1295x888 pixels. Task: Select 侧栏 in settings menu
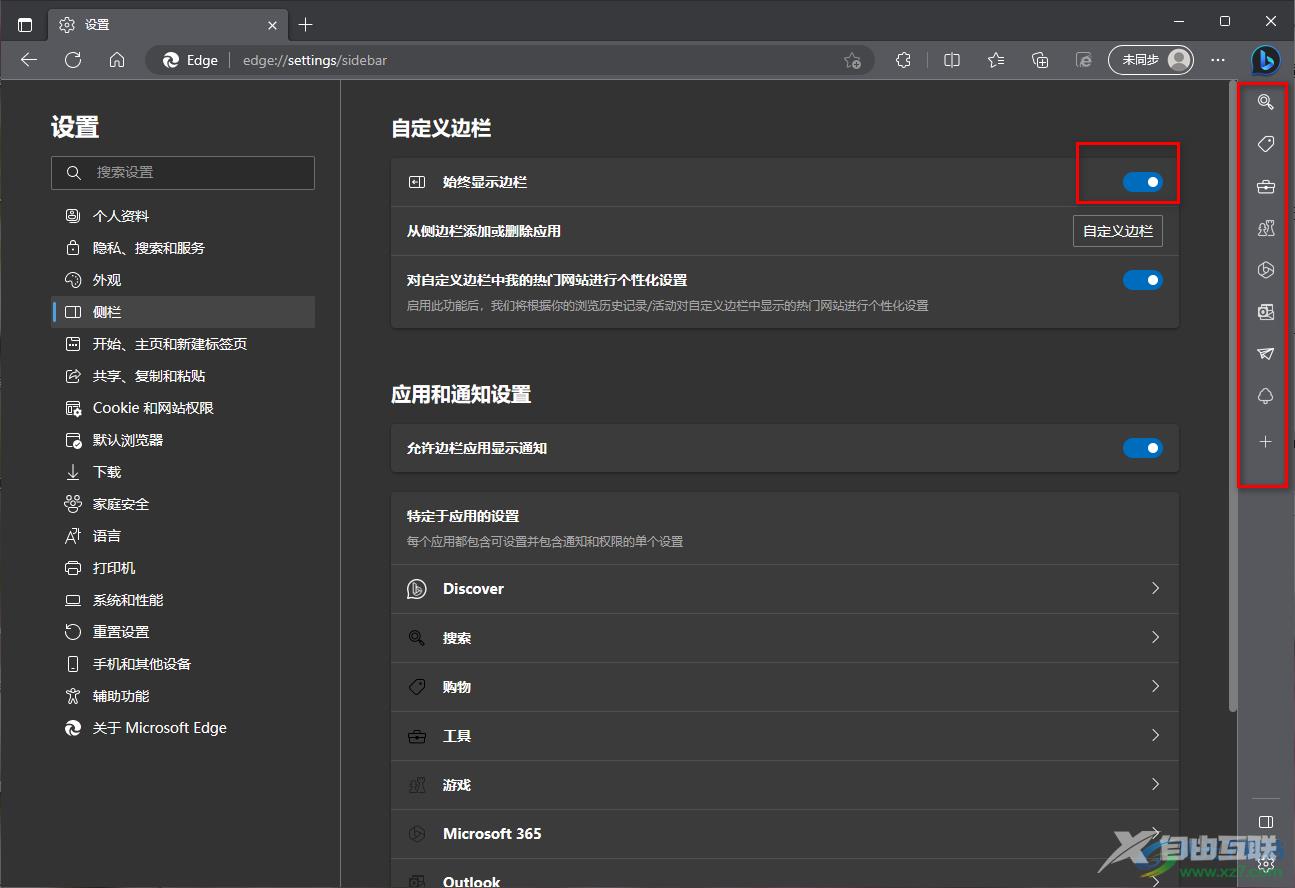(183, 312)
